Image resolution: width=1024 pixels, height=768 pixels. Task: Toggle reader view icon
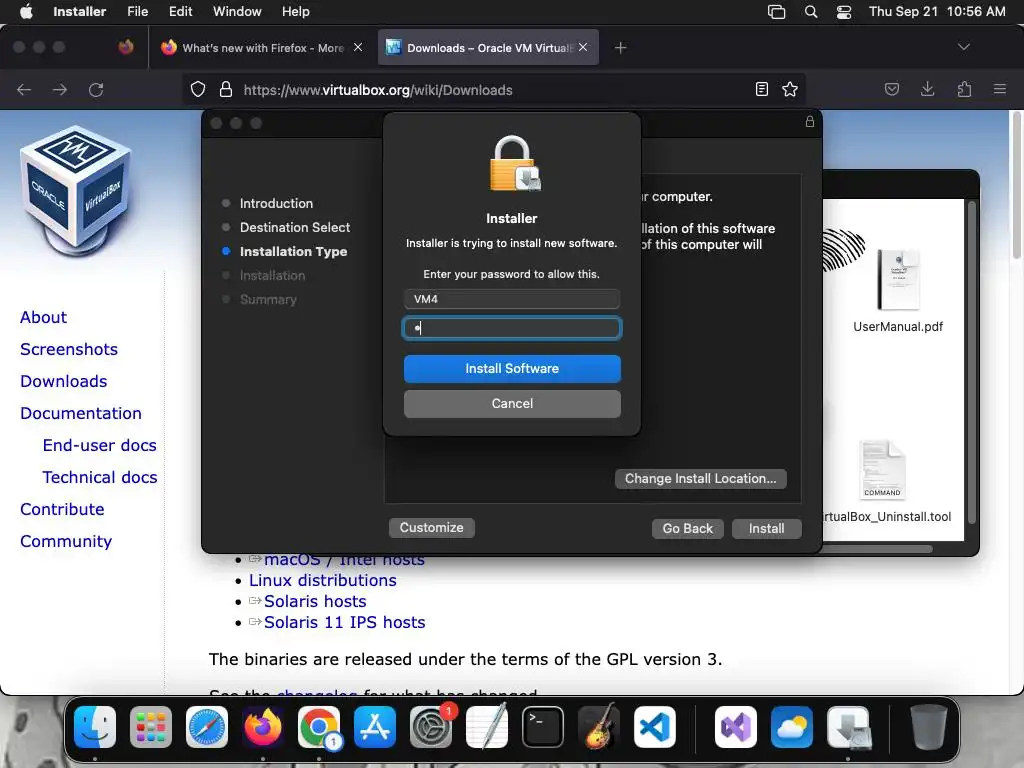click(761, 89)
